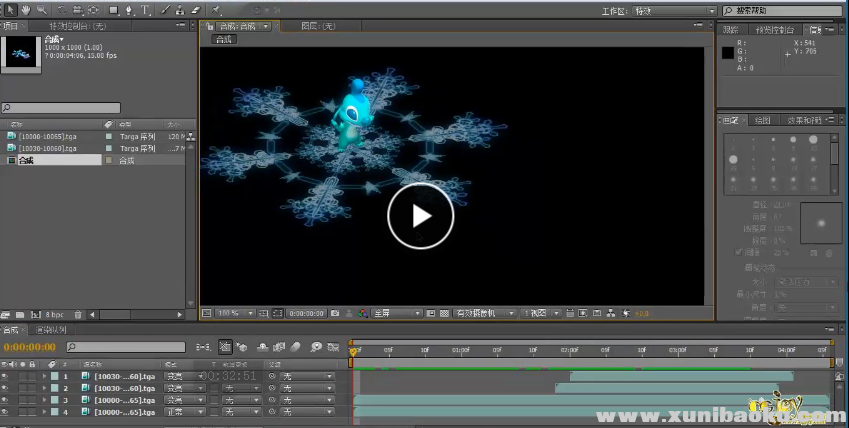Toggle visibility of layer 3
Screen dimensions: 849x428
pyautogui.click(x=5, y=399)
